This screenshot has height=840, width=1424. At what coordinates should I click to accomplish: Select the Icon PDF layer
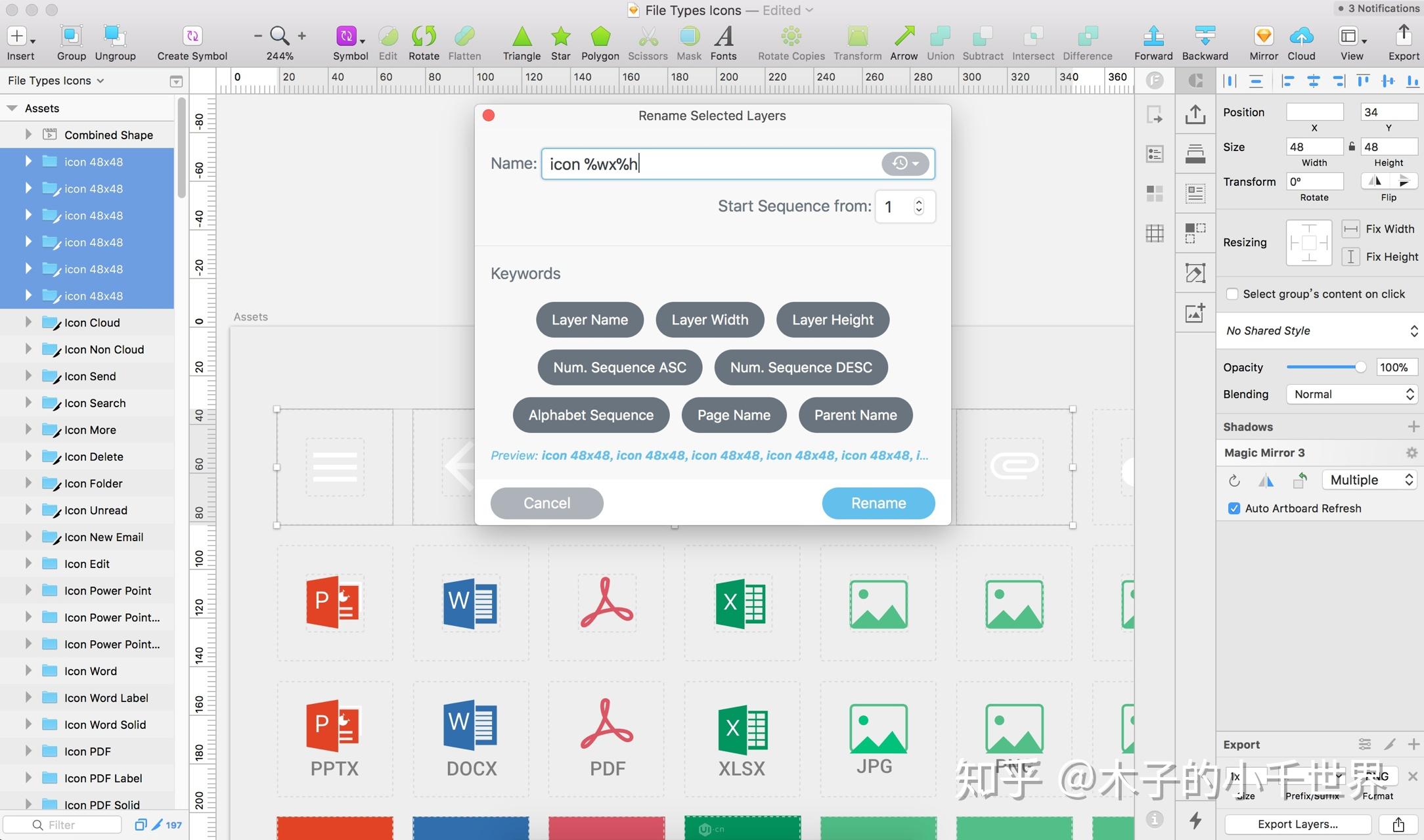coord(87,751)
